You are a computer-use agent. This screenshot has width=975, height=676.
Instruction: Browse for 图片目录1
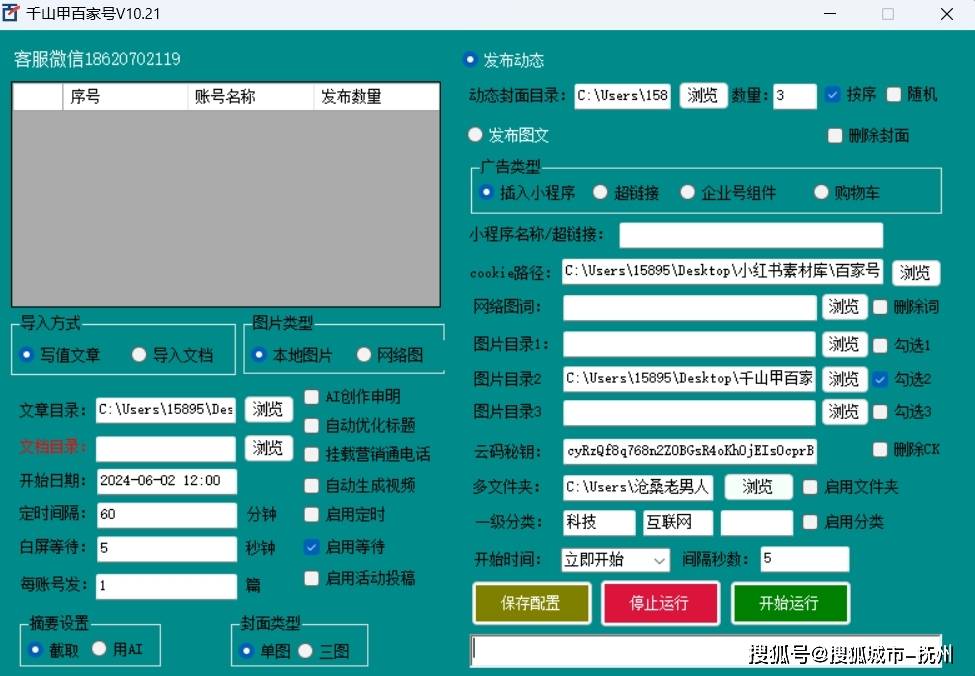point(844,345)
